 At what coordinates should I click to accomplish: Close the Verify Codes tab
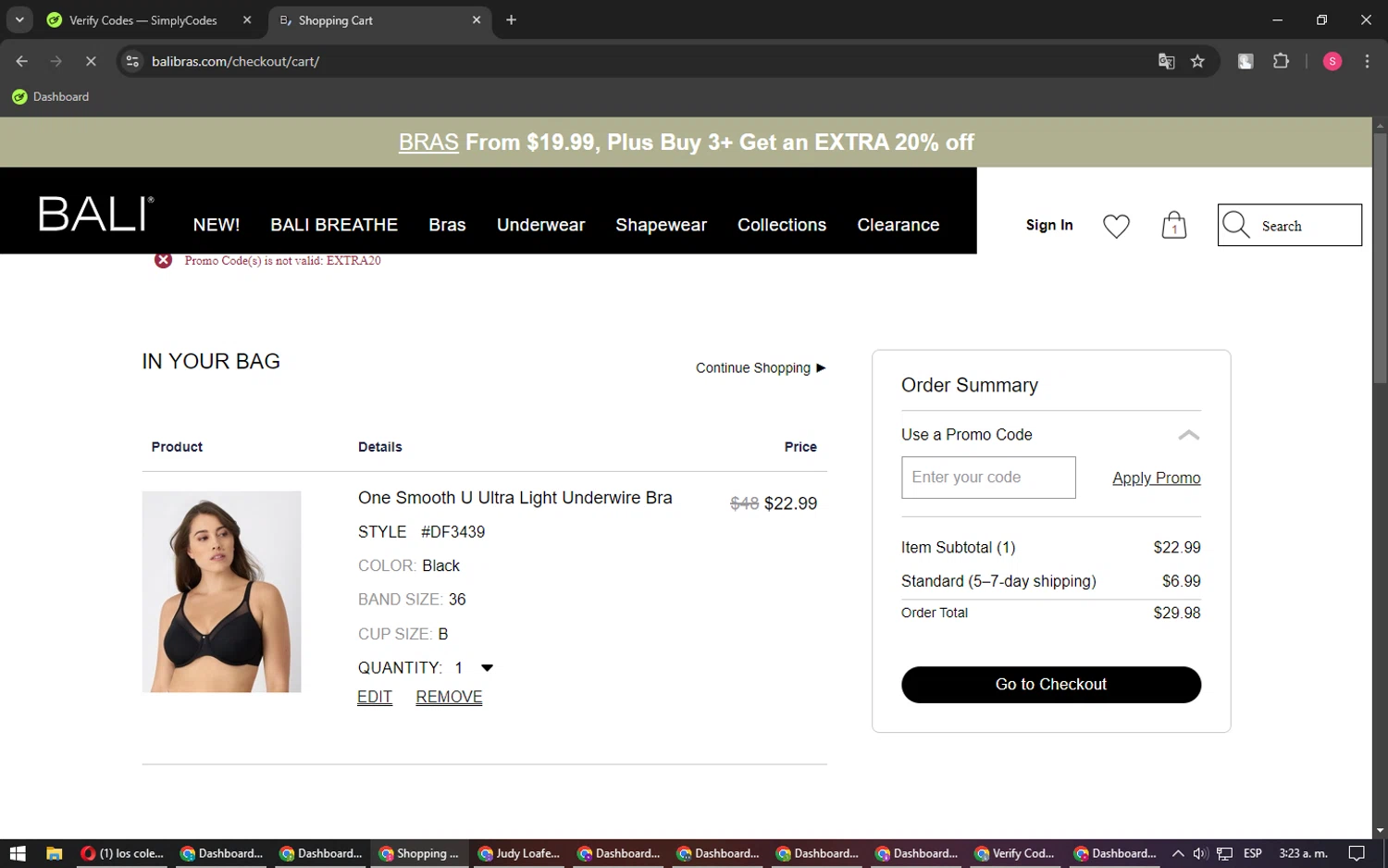(247, 19)
